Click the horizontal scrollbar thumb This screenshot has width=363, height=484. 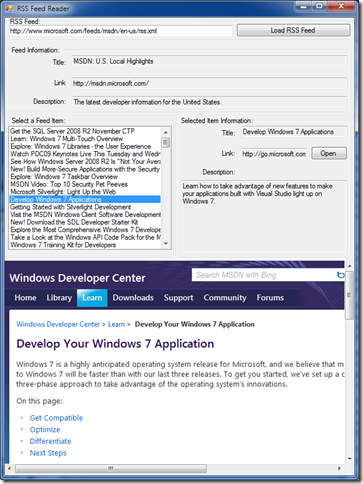coord(111,468)
